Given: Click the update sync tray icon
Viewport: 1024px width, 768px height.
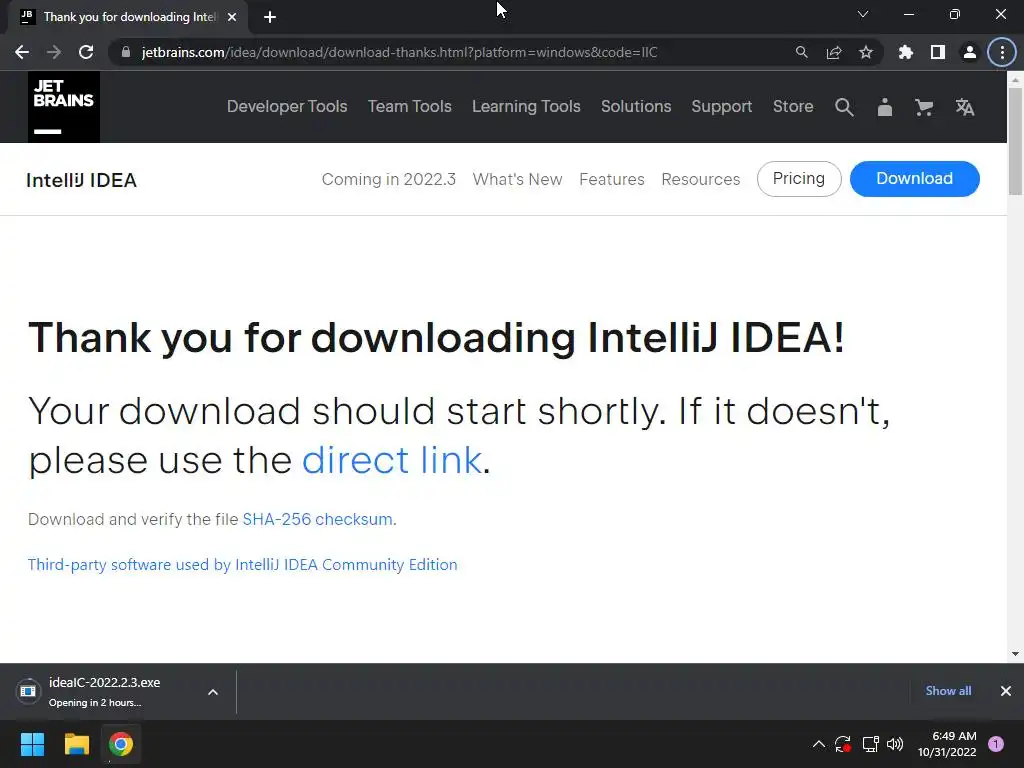Looking at the screenshot, I should click(843, 744).
